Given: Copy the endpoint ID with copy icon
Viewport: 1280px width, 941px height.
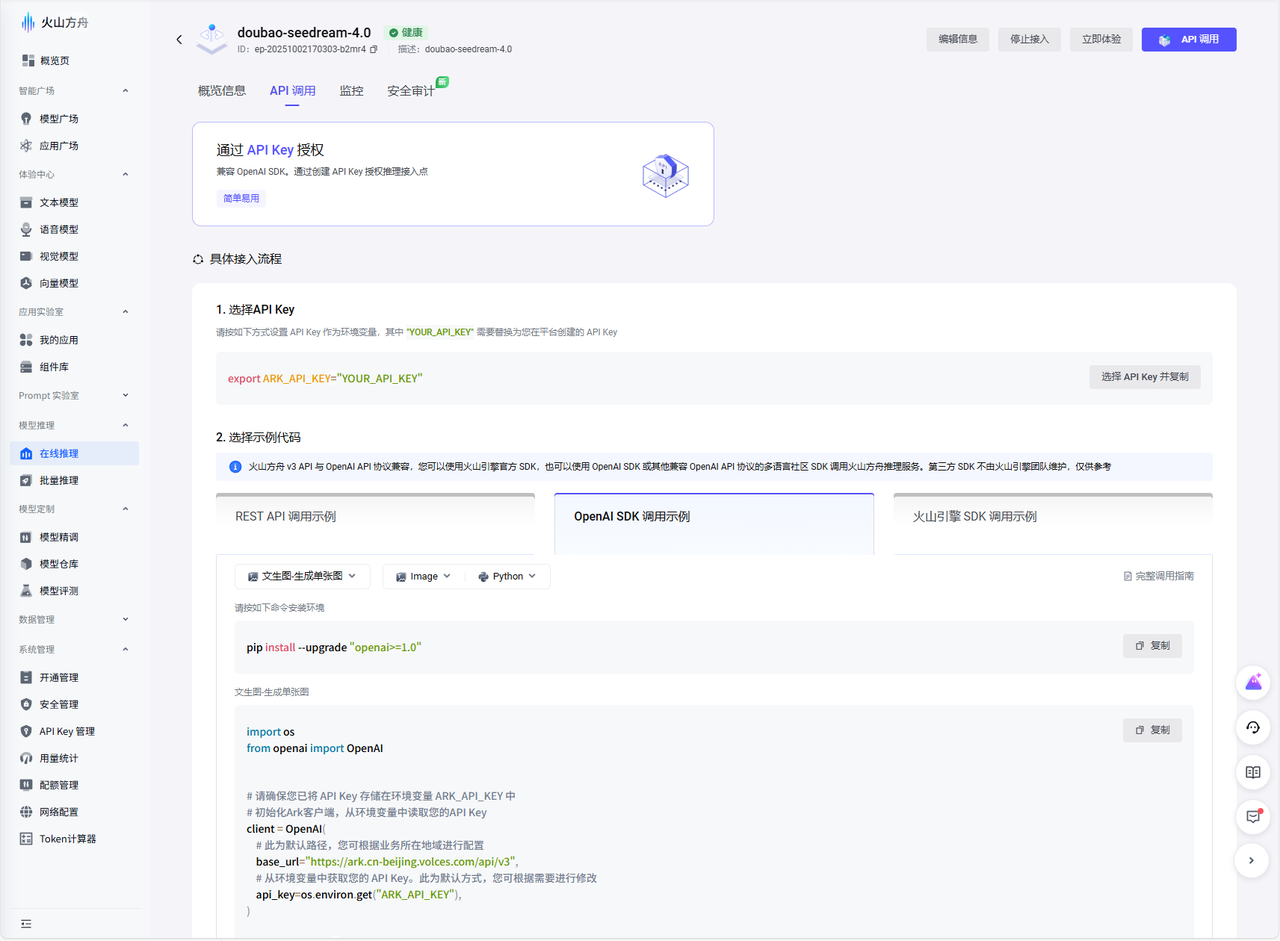Looking at the screenshot, I should click(x=374, y=49).
